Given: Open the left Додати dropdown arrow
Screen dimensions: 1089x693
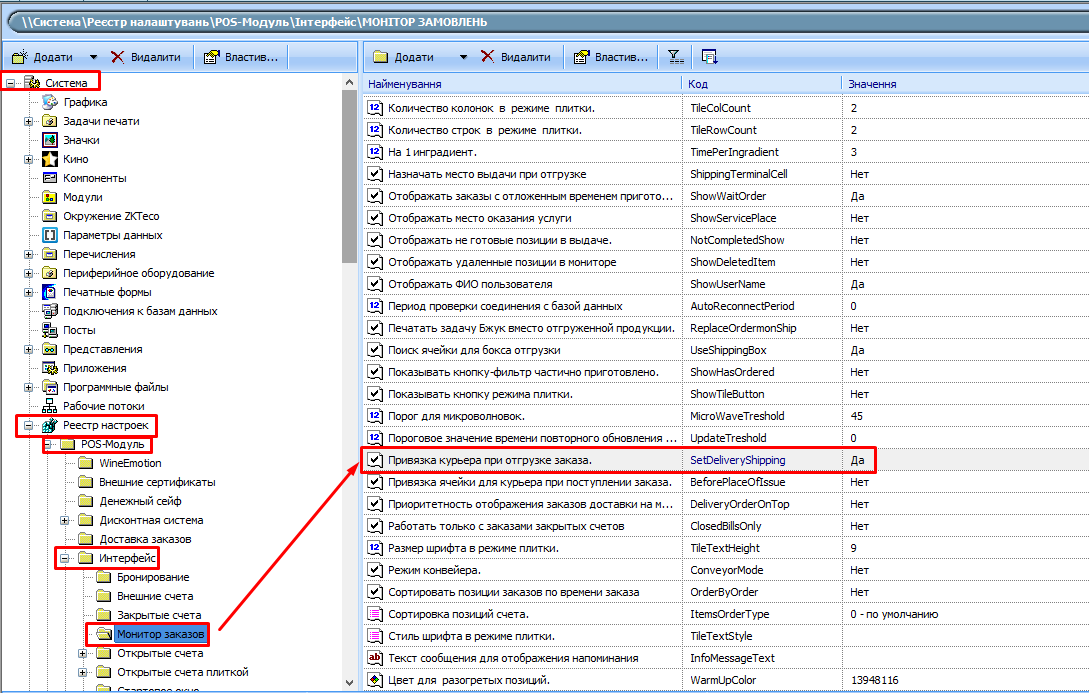Looking at the screenshot, I should (x=94, y=57).
